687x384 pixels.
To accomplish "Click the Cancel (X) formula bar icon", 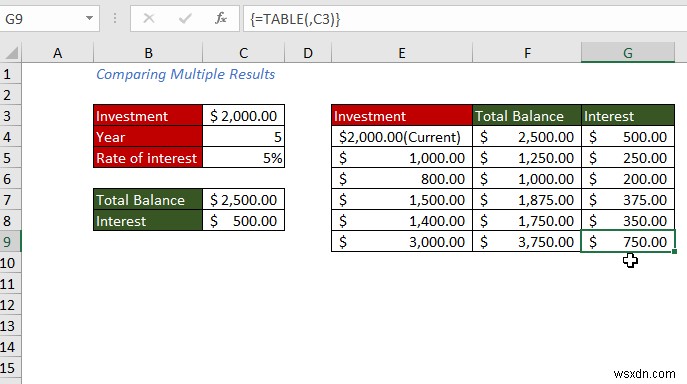I will click(149, 18).
